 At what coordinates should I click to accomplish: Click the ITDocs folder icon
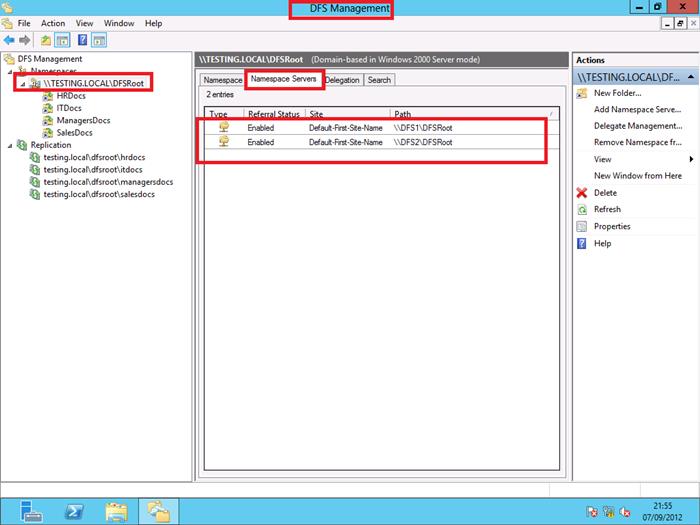coord(48,108)
